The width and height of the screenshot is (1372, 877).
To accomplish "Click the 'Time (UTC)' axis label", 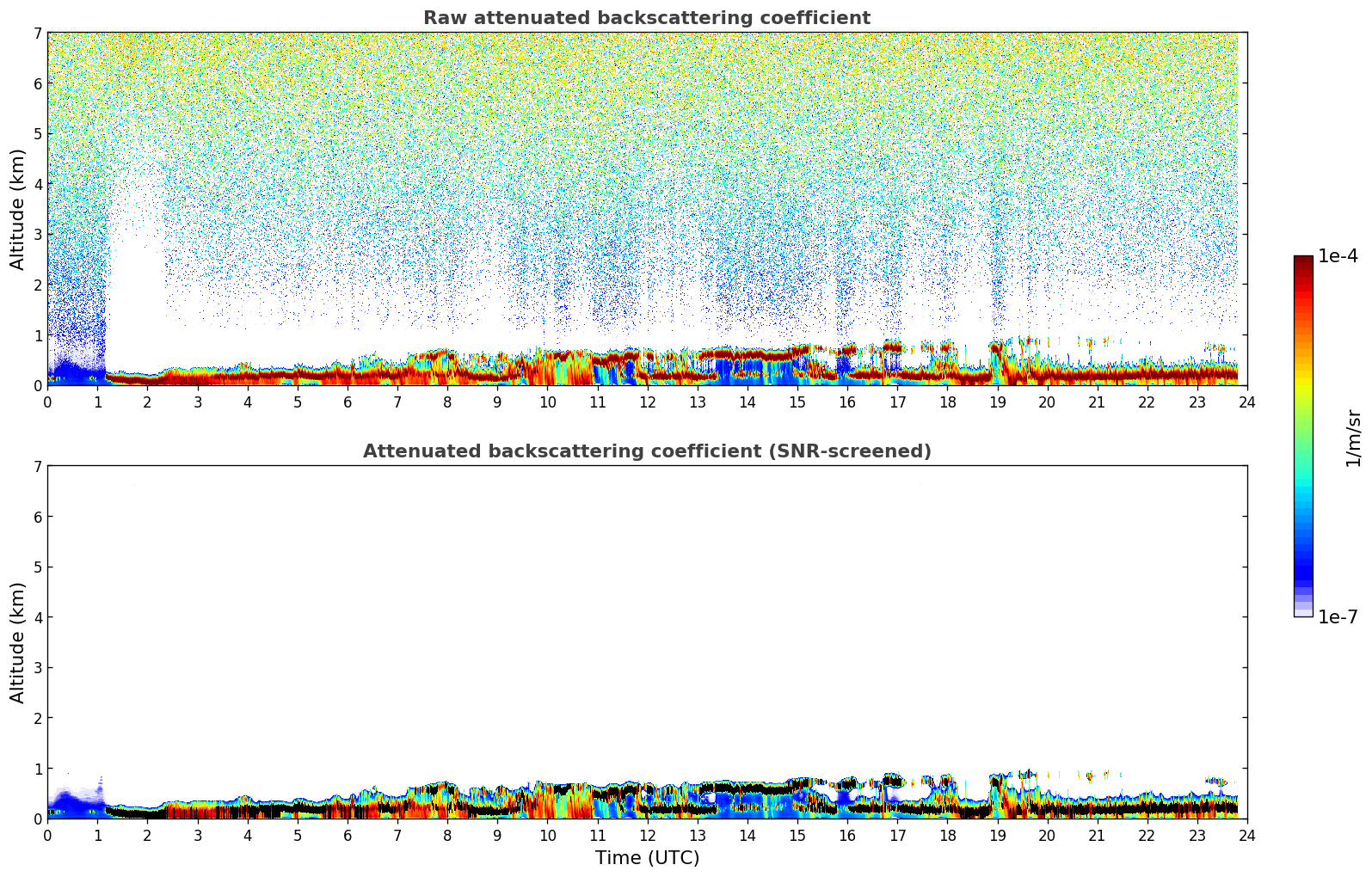I will 647,858.
